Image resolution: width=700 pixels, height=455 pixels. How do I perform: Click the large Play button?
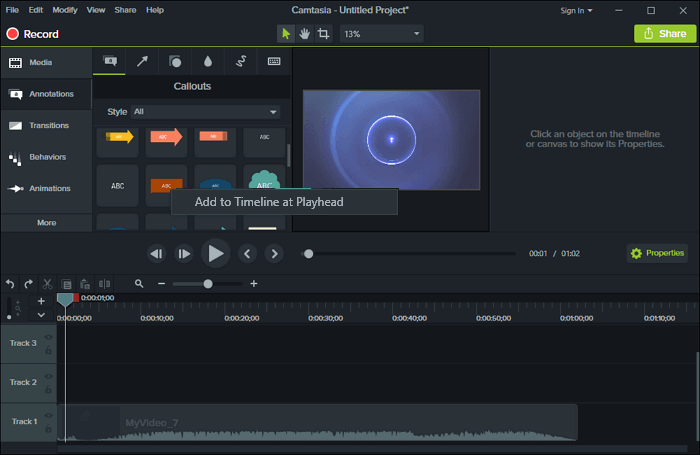(216, 253)
